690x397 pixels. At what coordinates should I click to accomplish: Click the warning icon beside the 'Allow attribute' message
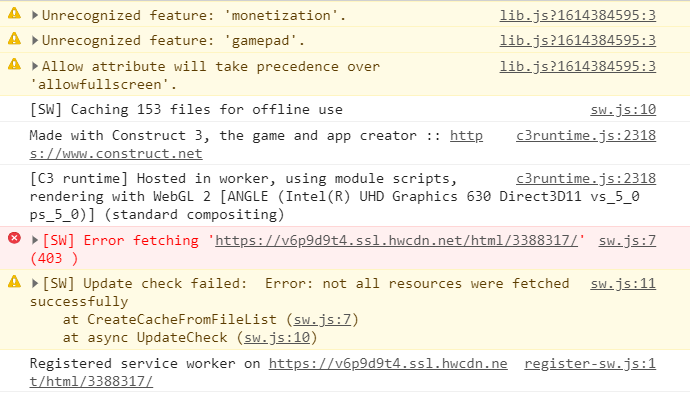[x=15, y=64]
